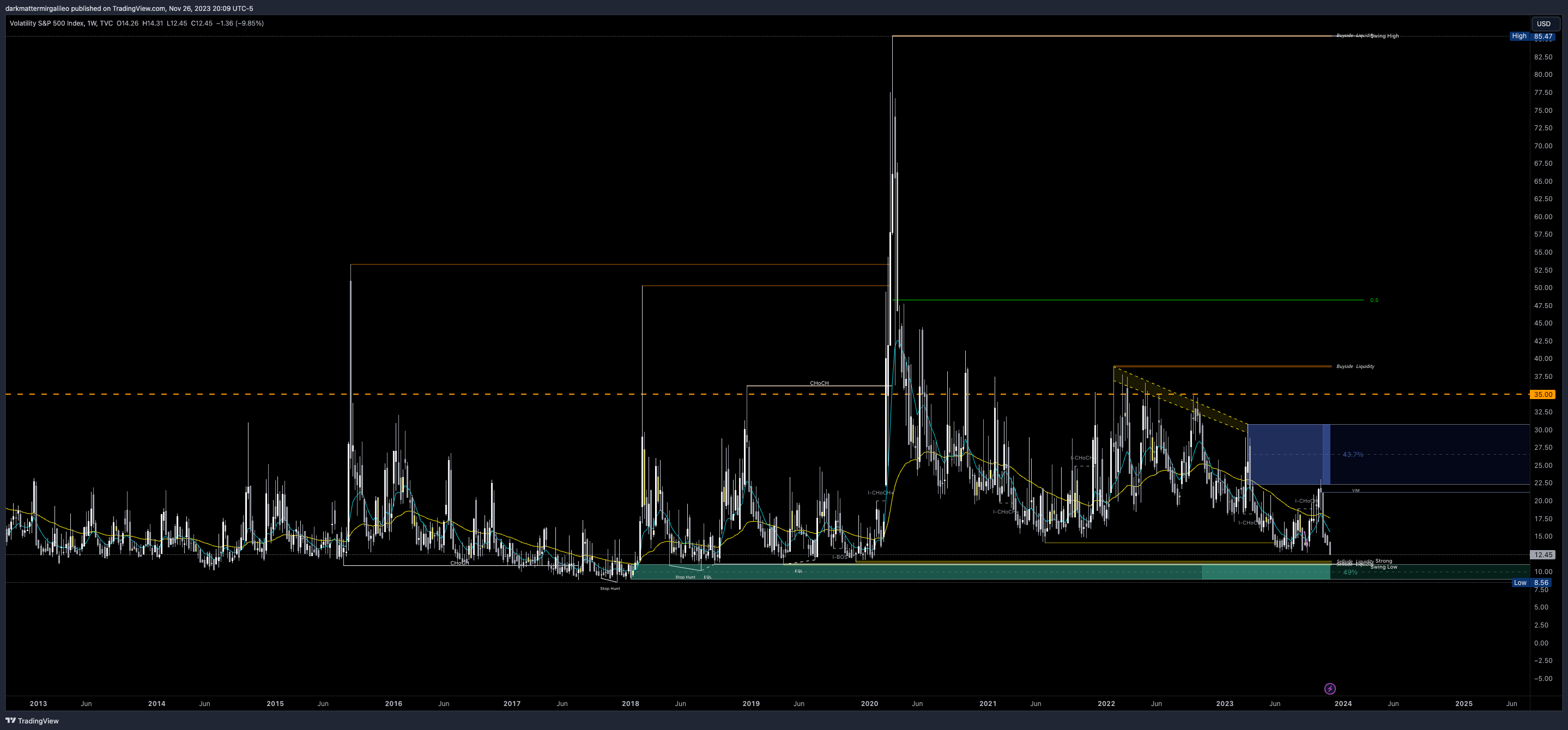Click the current price 12.45 tag
The image size is (1568, 730).
coord(1542,554)
